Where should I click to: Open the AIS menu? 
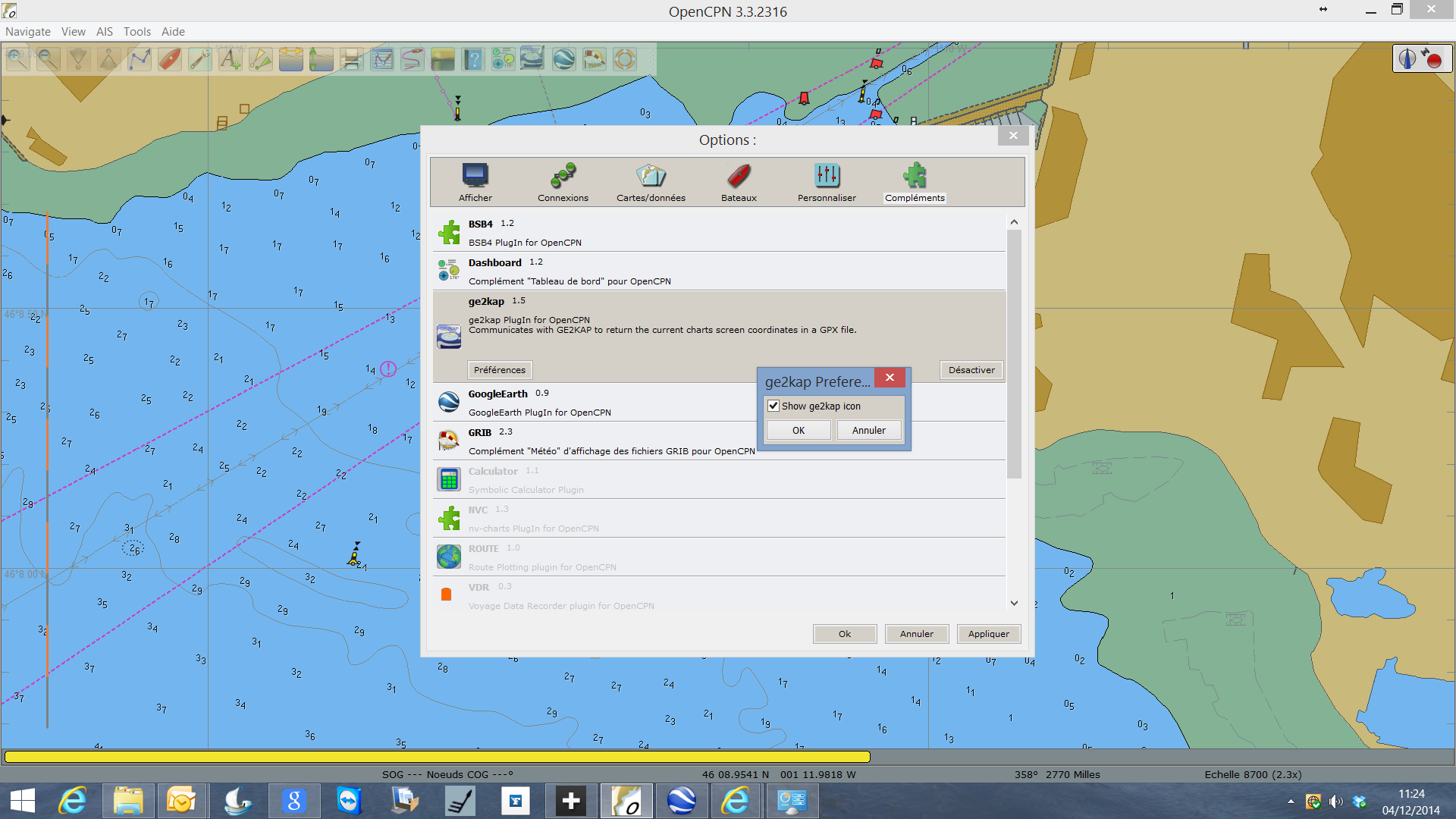point(105,32)
